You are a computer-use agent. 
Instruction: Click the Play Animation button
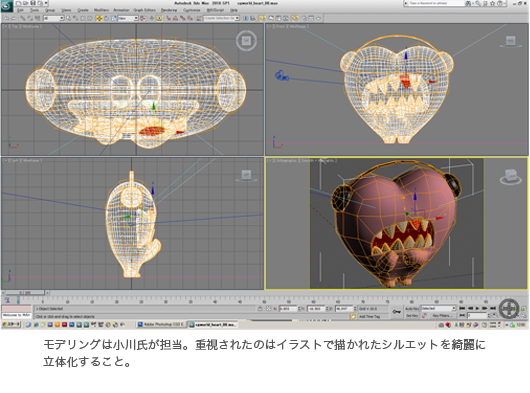coord(478,309)
